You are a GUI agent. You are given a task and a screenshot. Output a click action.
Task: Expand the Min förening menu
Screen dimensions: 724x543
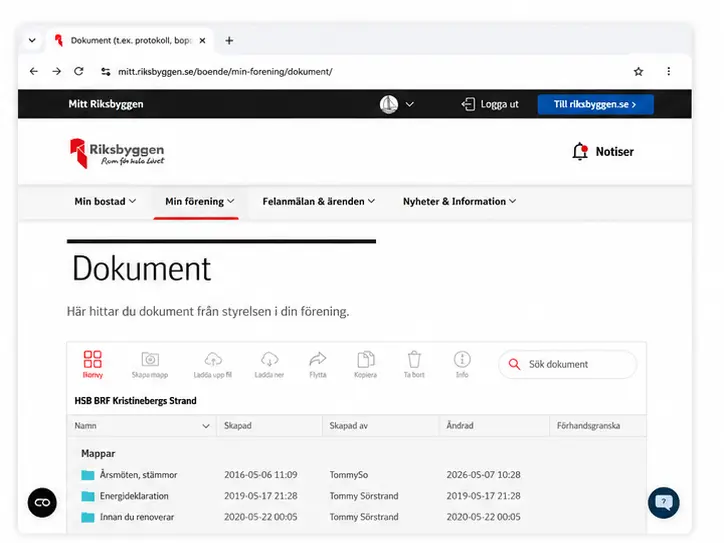click(x=199, y=201)
